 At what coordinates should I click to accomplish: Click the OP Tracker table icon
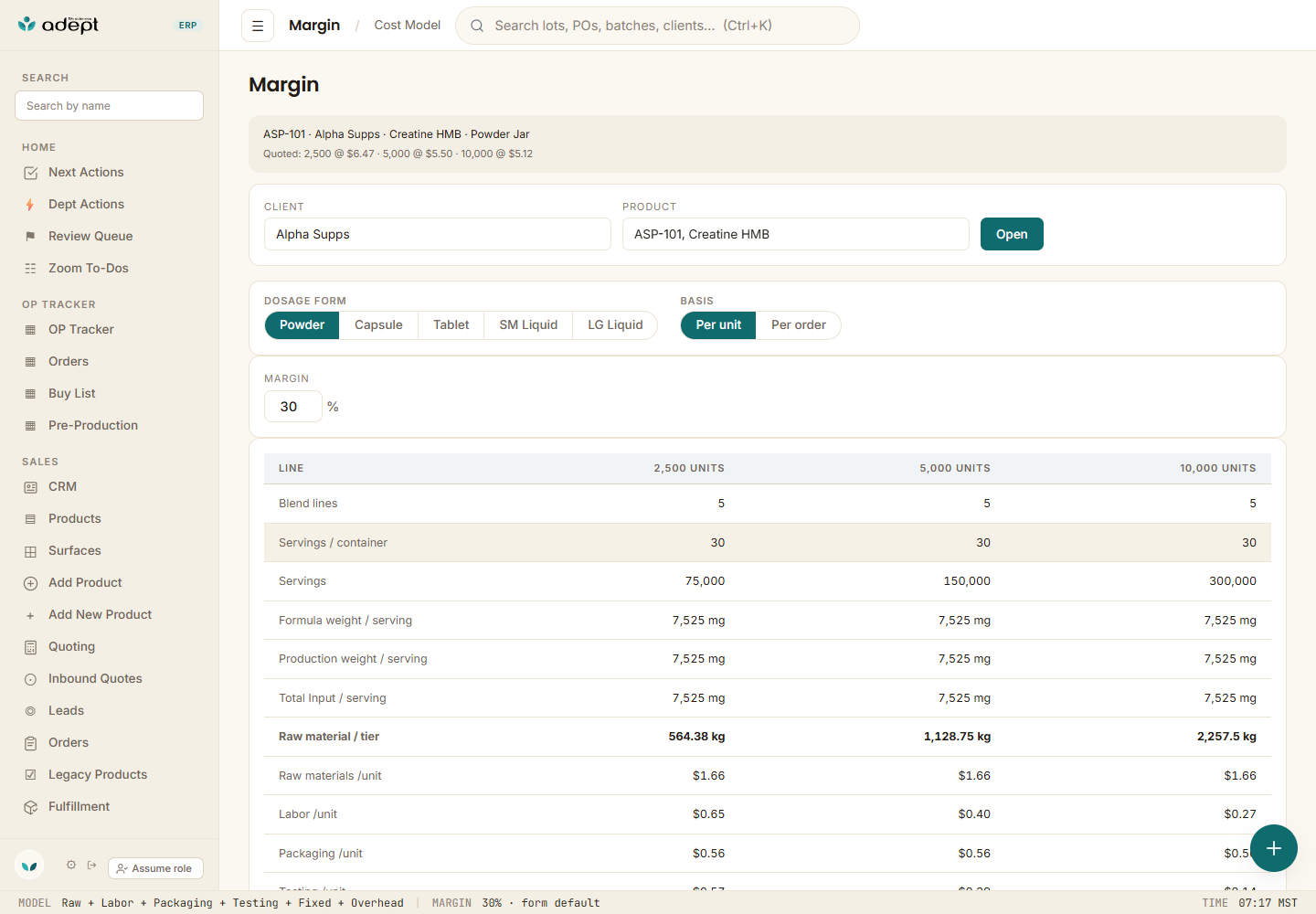pyautogui.click(x=30, y=330)
